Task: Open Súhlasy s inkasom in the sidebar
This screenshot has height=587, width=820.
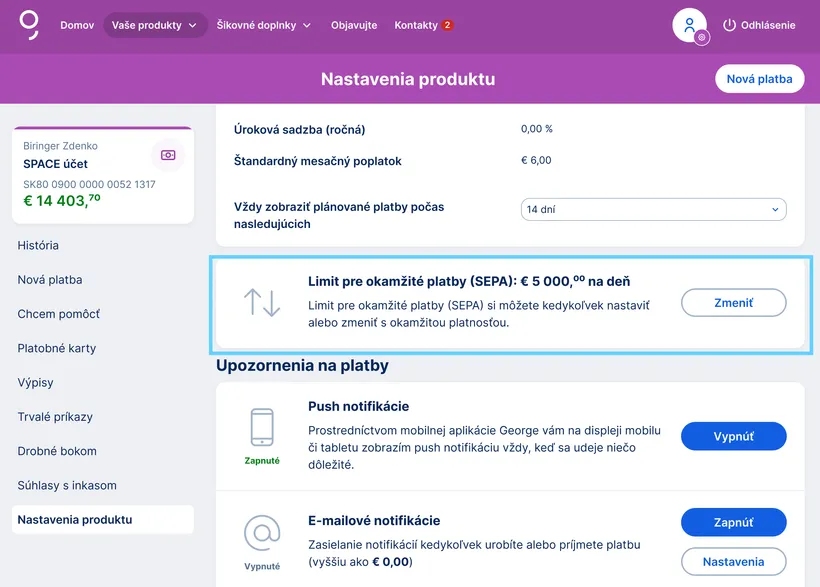Action: tap(67, 486)
